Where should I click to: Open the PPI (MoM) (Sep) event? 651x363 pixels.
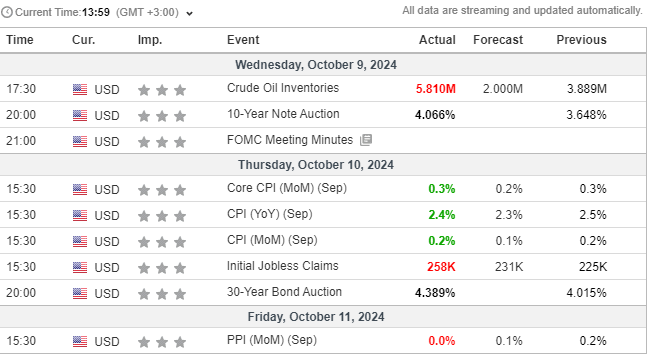272,340
